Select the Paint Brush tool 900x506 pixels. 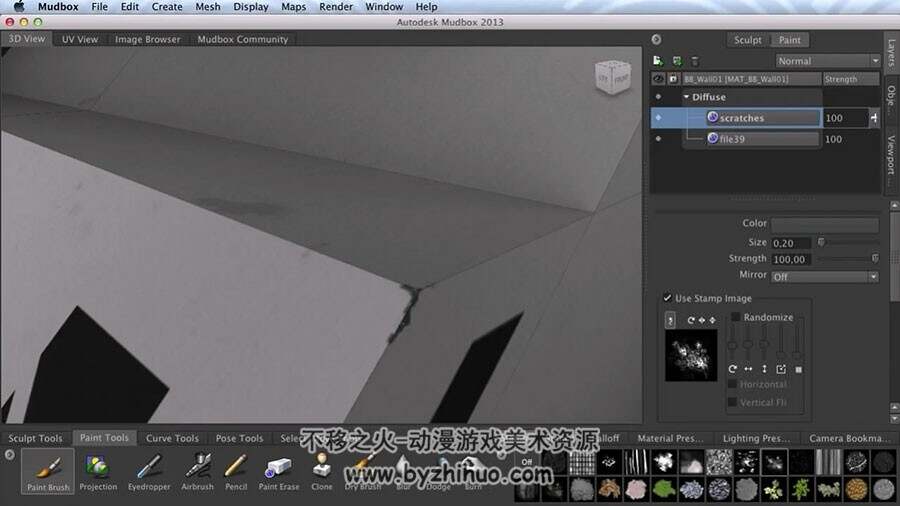[48, 472]
